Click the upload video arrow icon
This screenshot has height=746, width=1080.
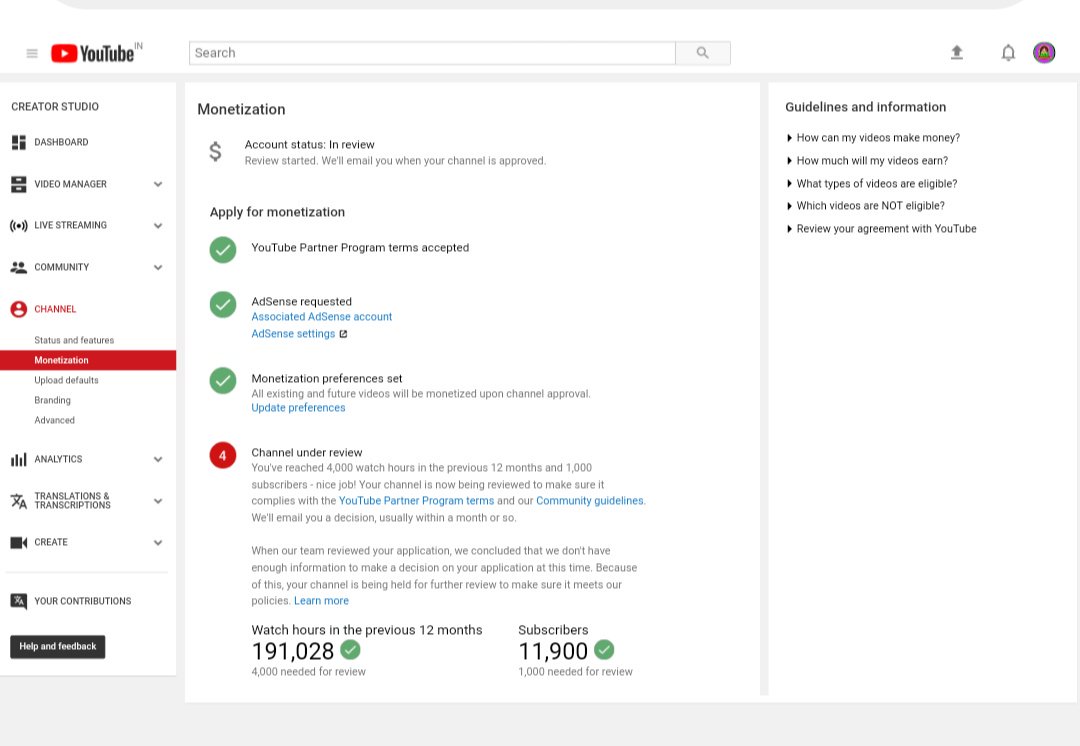[956, 52]
